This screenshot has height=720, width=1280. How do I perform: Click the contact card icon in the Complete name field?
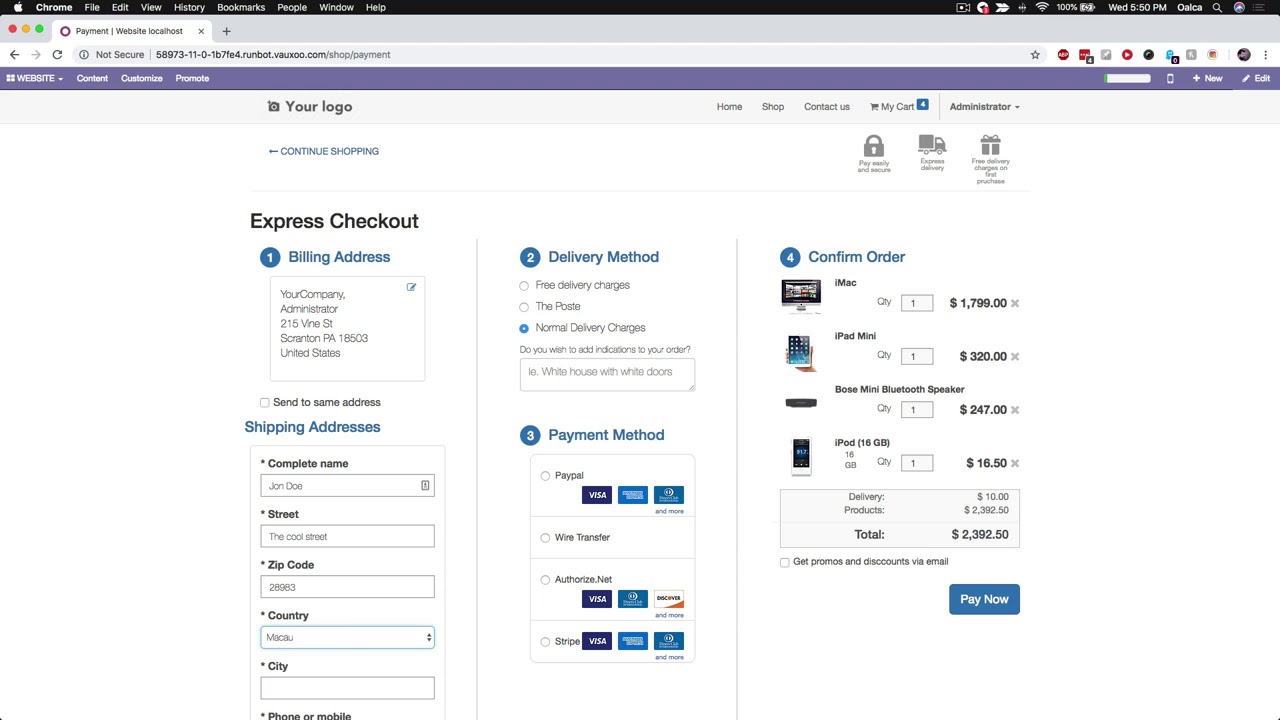tap(425, 486)
